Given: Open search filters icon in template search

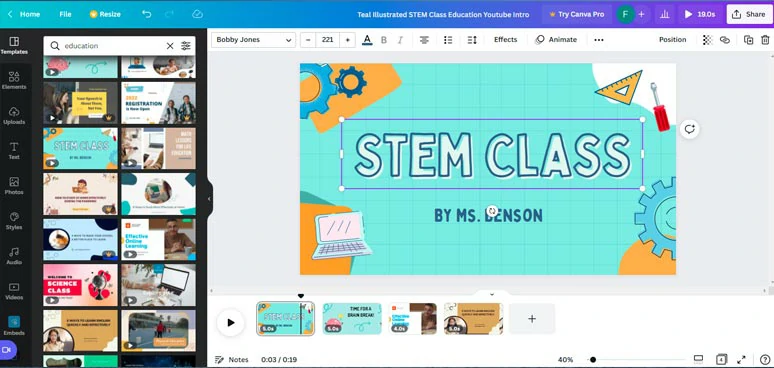Looking at the screenshot, I should click(x=186, y=46).
